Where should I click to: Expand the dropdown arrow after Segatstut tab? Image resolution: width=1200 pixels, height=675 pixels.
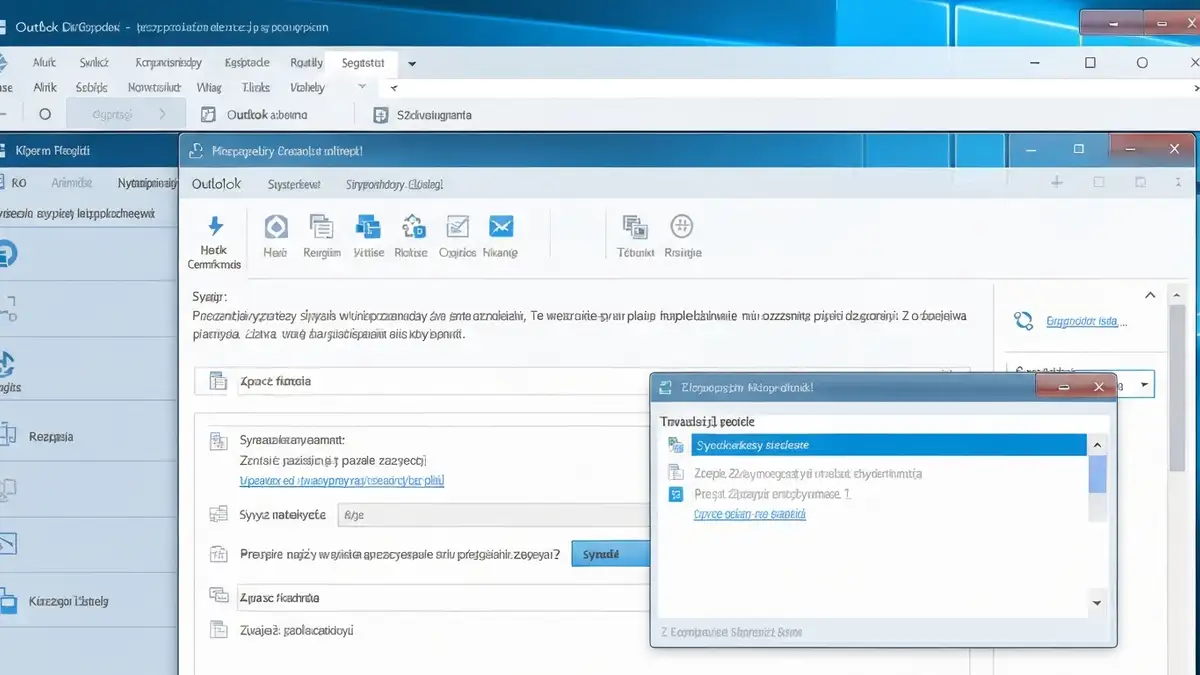(x=412, y=63)
